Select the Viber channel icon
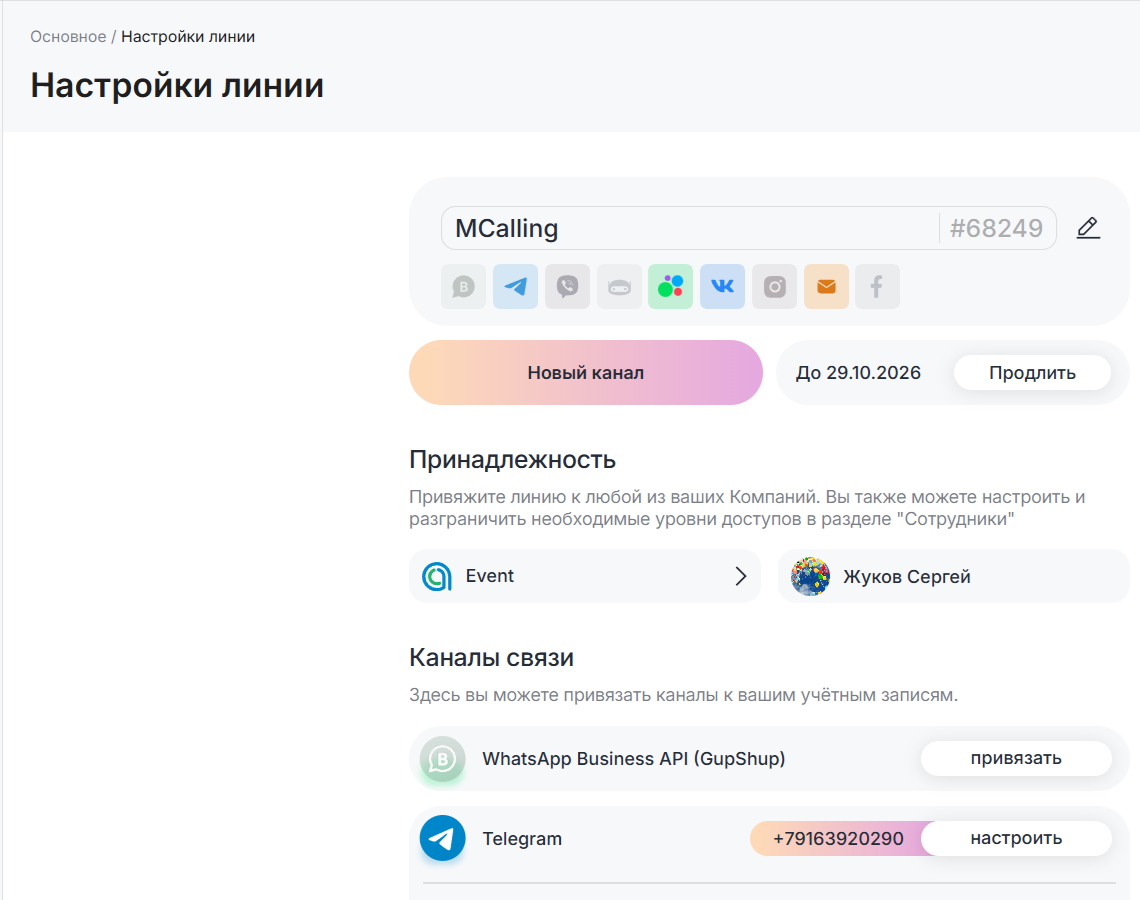The image size is (1140, 900). pyautogui.click(x=567, y=287)
